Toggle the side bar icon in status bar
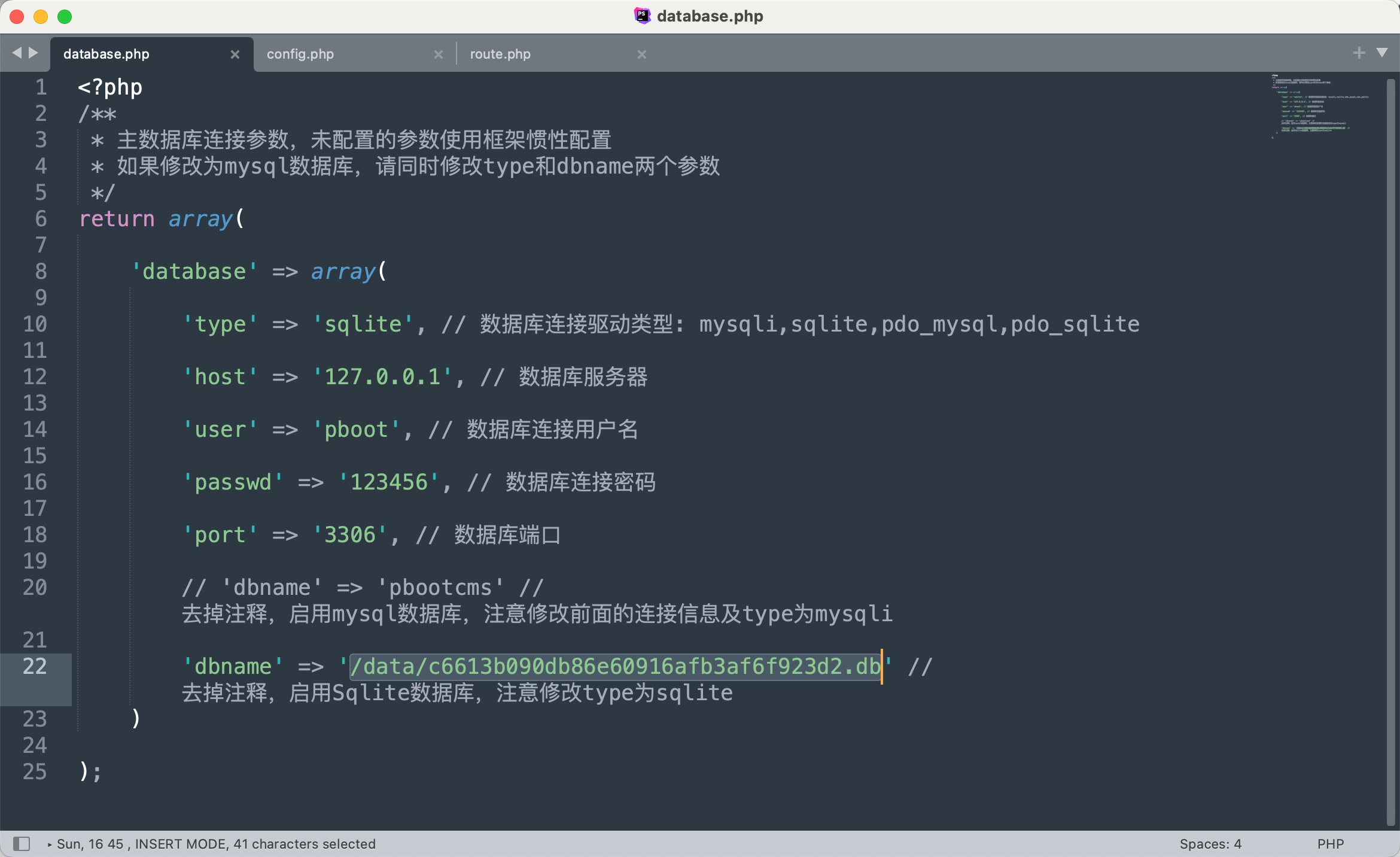This screenshot has height=857, width=1400. (x=22, y=844)
